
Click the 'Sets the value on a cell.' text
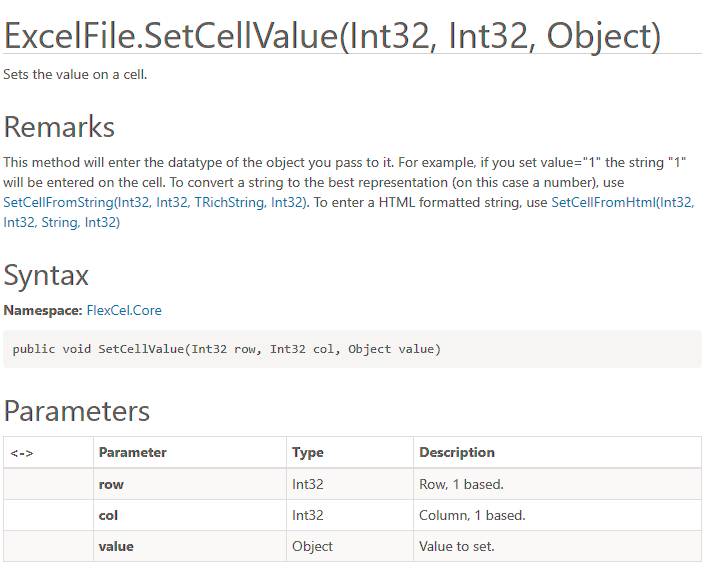tap(75, 74)
